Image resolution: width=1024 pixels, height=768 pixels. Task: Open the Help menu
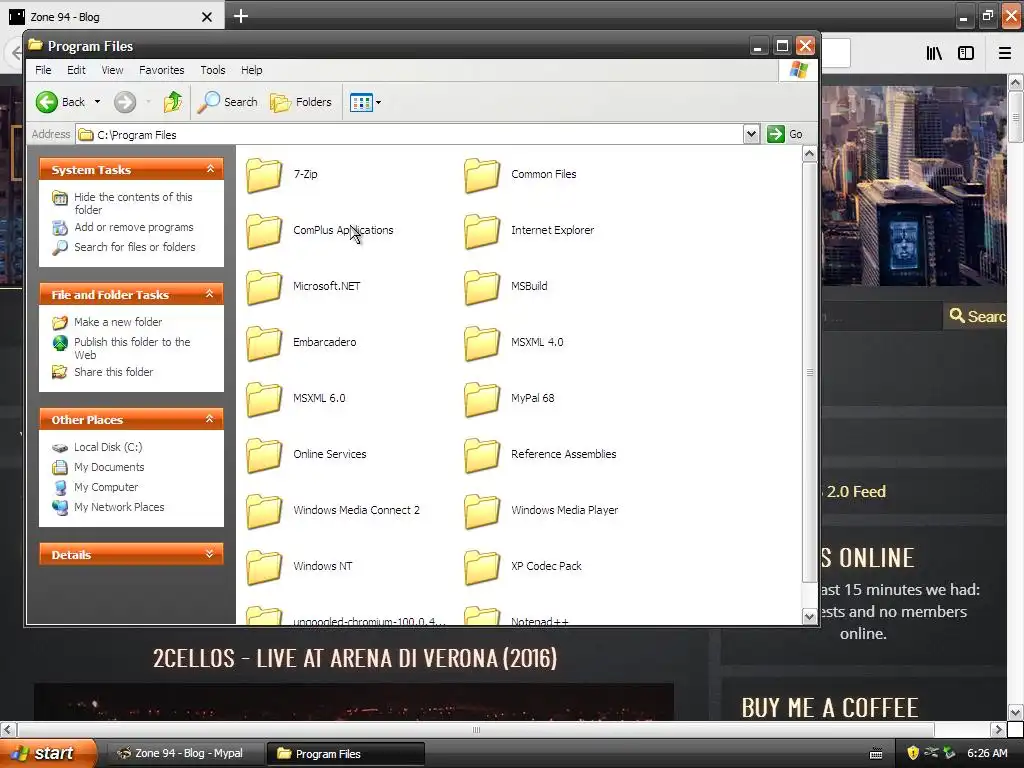251,70
